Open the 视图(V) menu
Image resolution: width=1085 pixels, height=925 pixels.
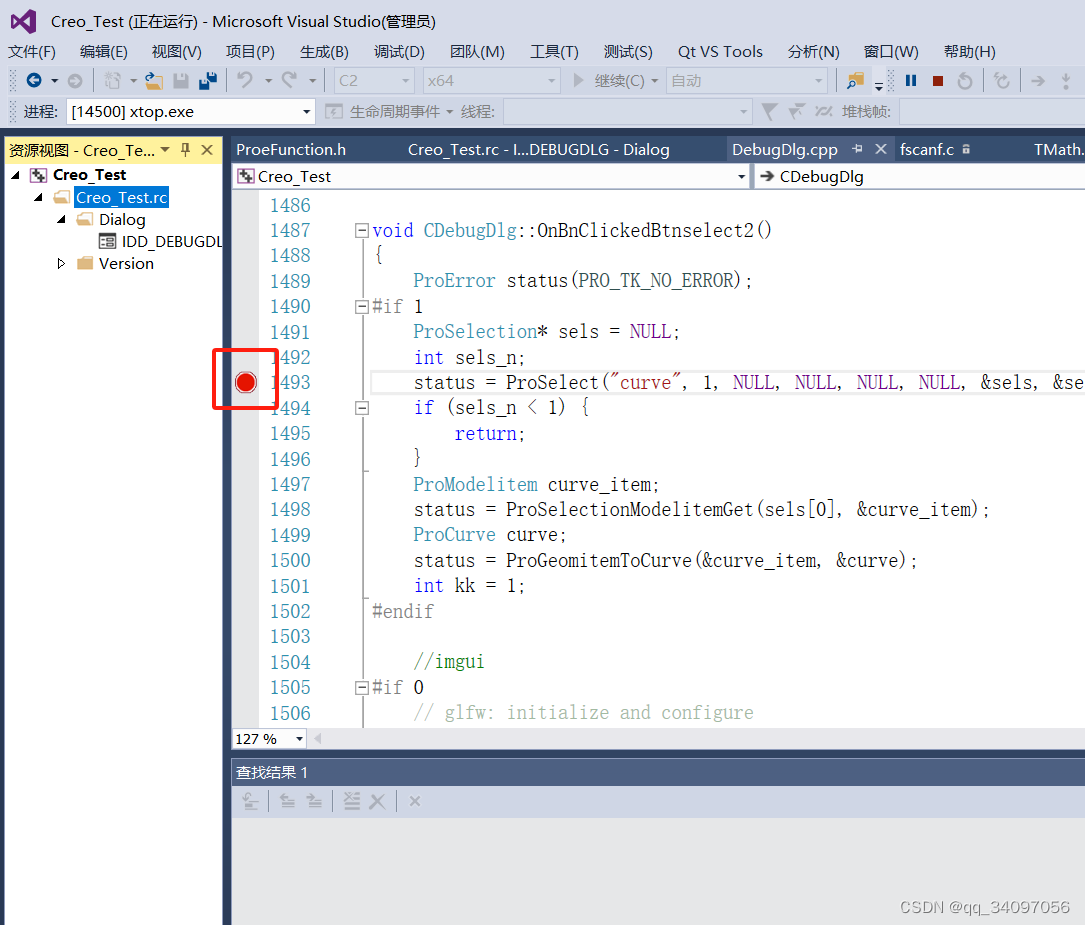click(176, 52)
